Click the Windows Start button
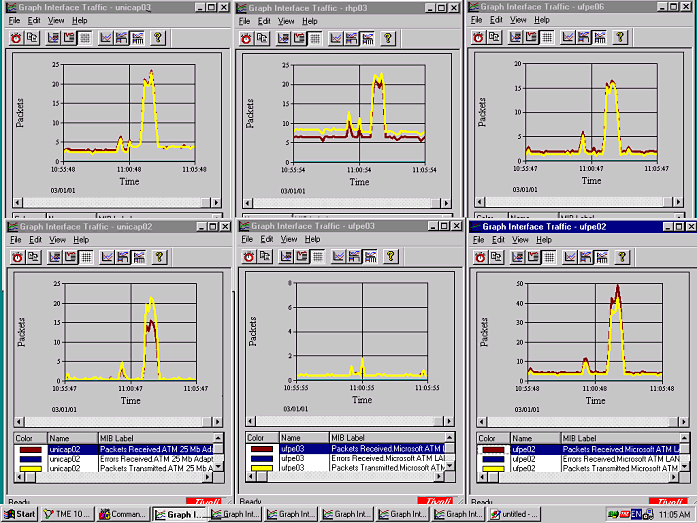The image size is (697, 523). coord(20,514)
